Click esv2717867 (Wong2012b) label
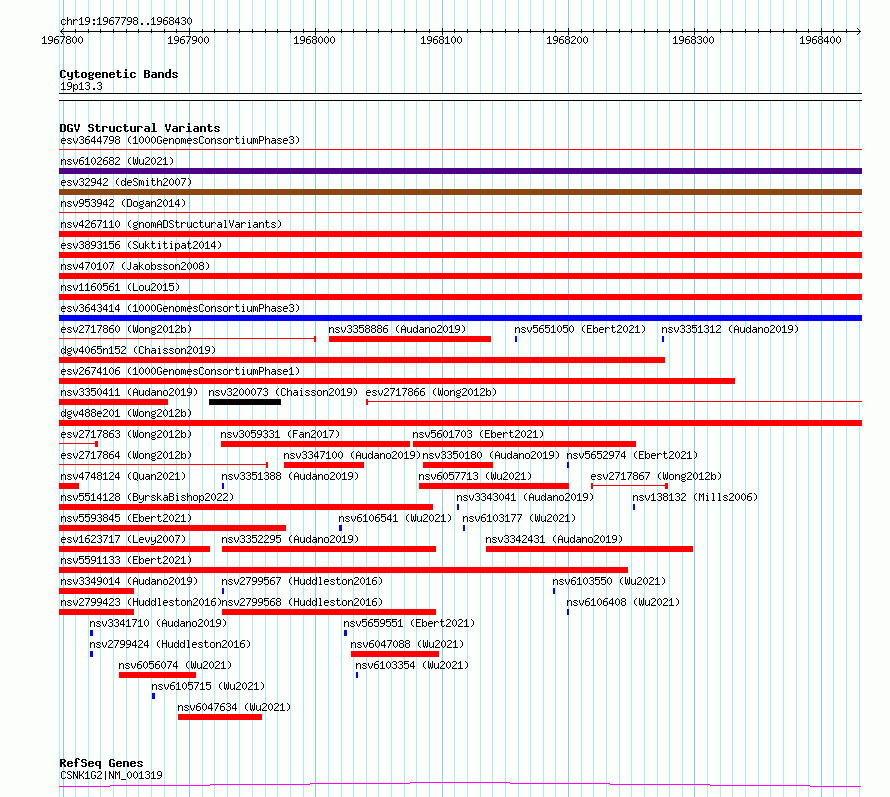 click(x=656, y=476)
